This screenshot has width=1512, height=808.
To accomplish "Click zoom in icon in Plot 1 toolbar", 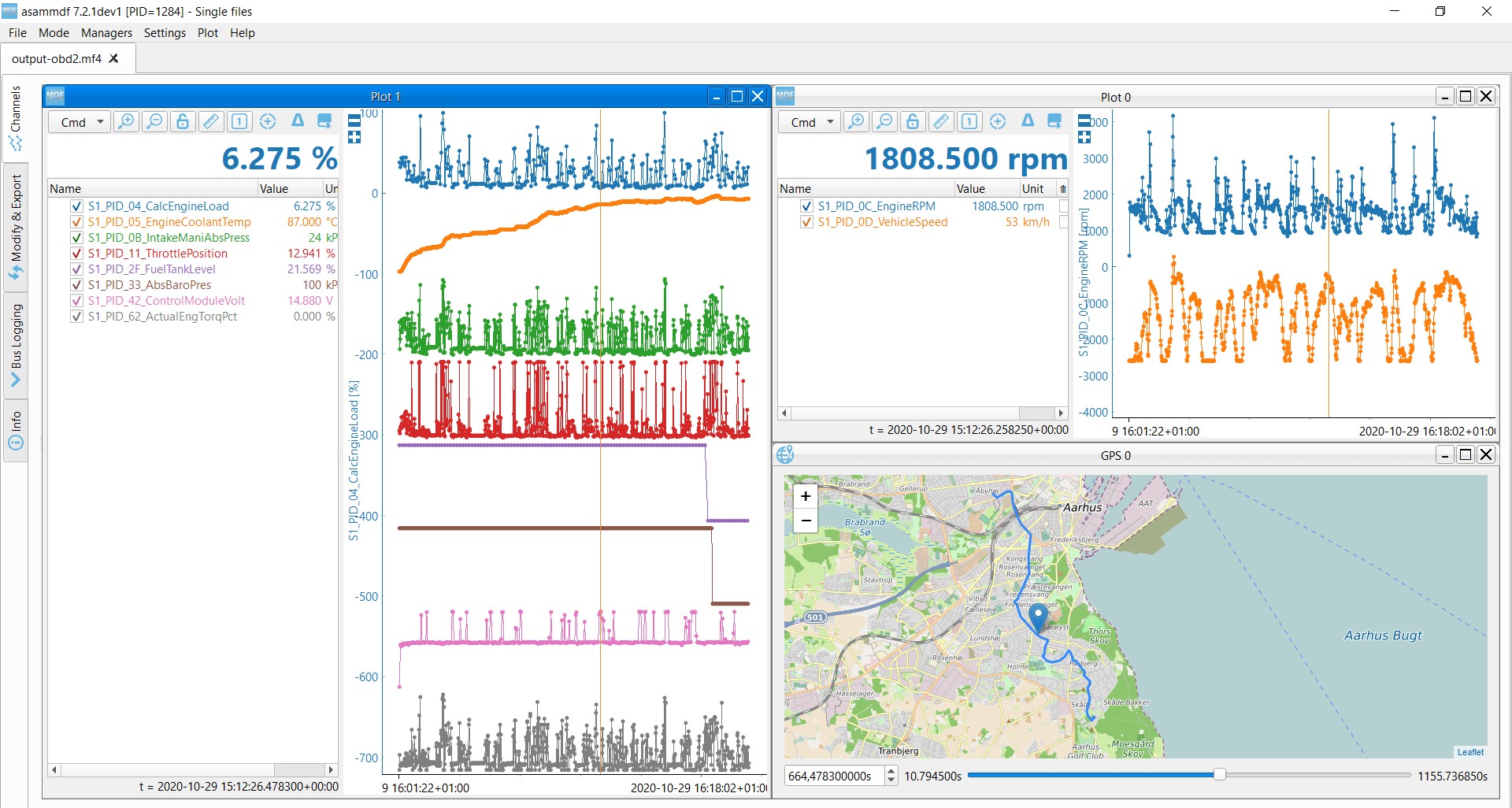I will coord(126,121).
